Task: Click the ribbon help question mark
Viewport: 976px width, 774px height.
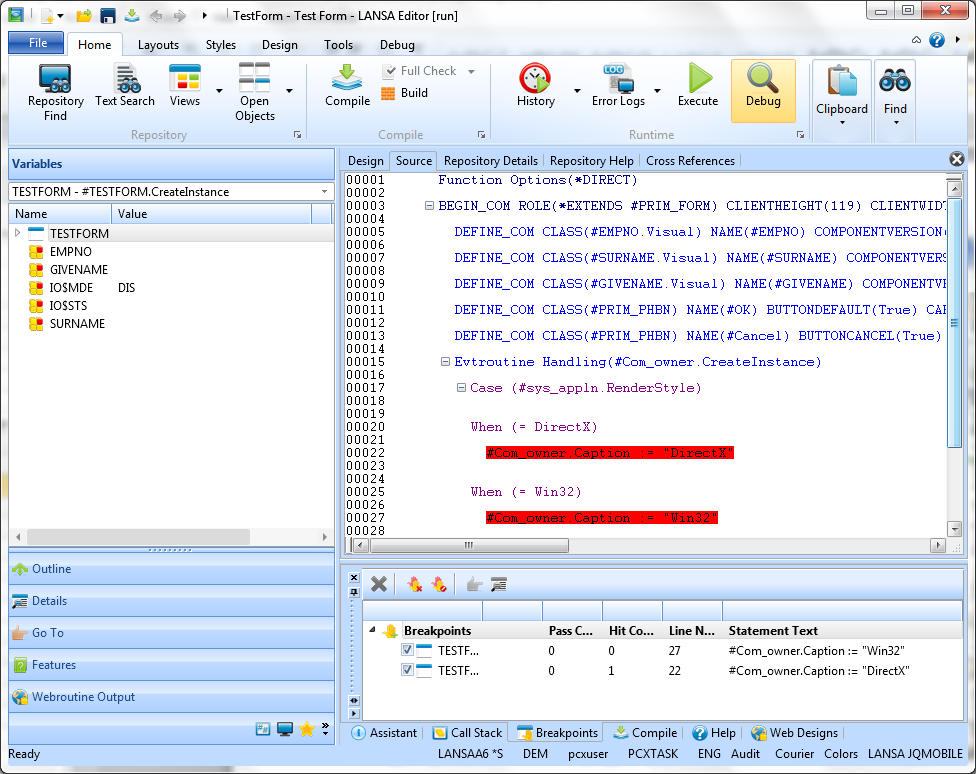Action: point(936,40)
